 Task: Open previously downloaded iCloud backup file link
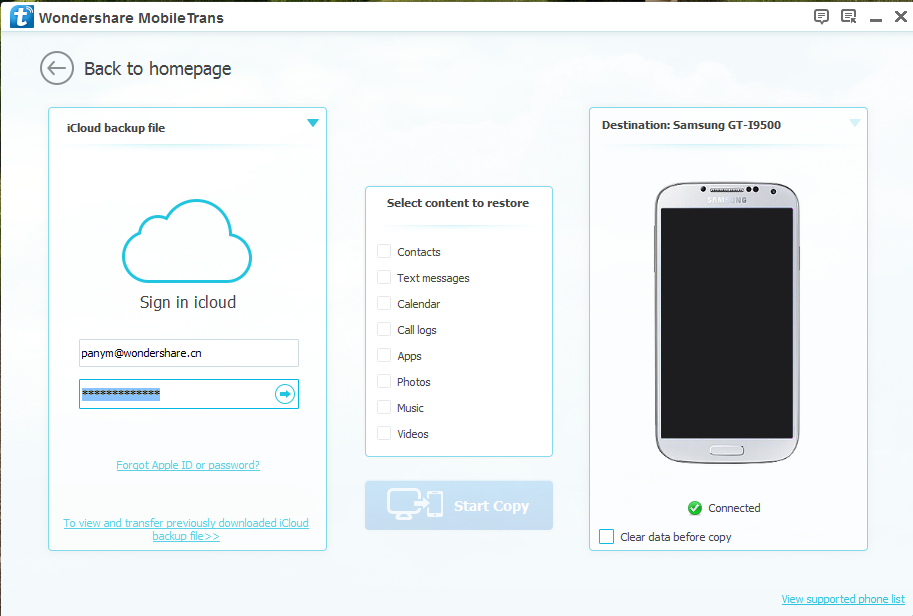186,529
